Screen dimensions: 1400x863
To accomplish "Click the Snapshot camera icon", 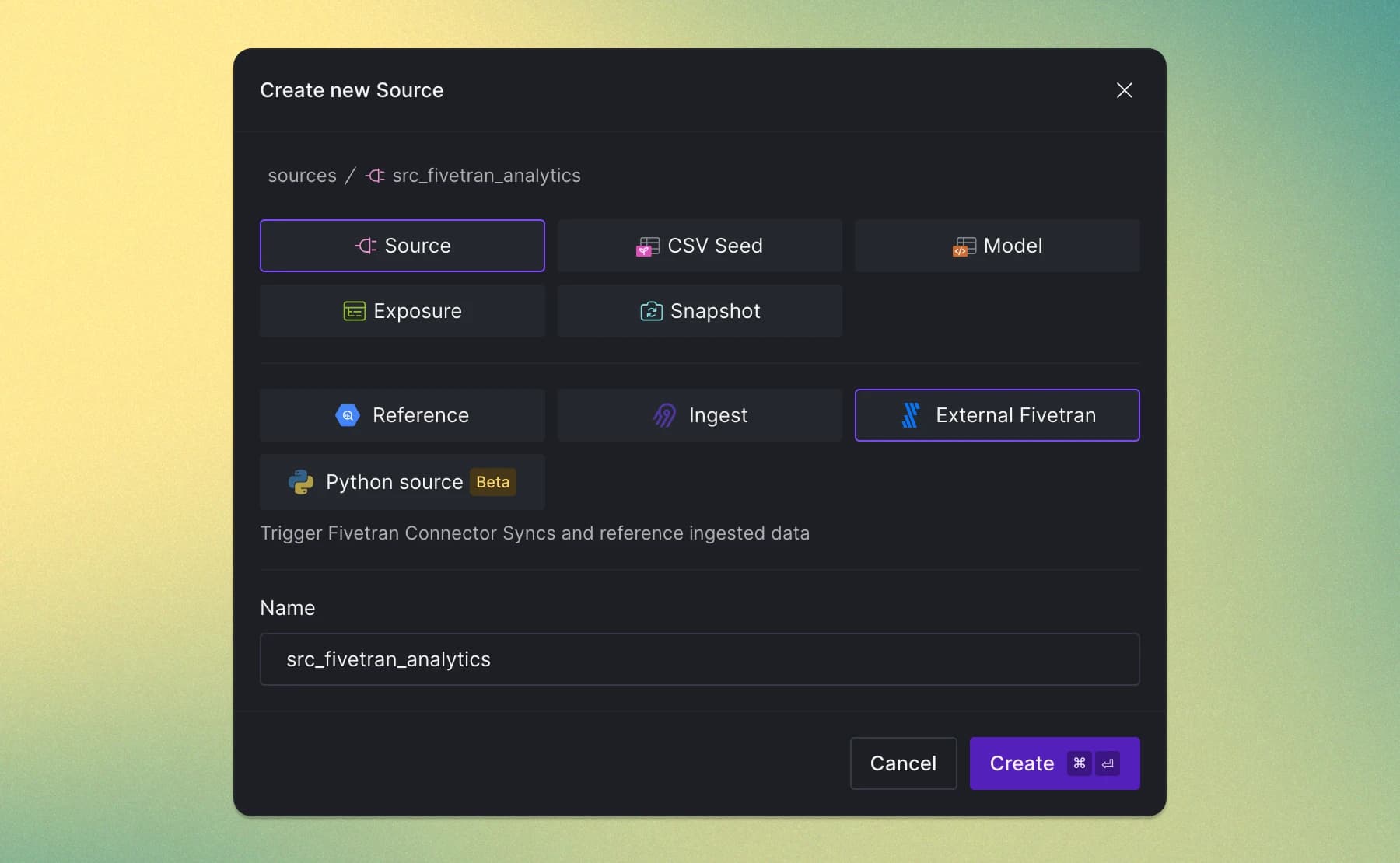I will click(x=651, y=311).
